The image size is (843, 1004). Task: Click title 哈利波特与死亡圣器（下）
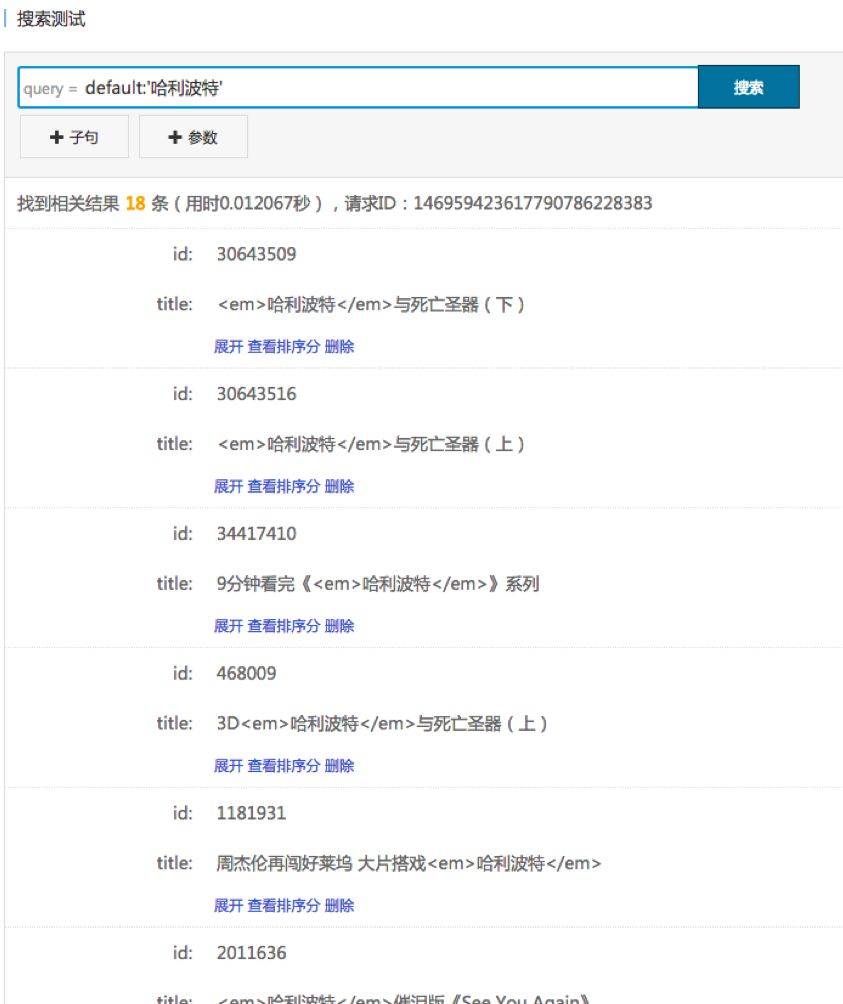pyautogui.click(x=371, y=304)
